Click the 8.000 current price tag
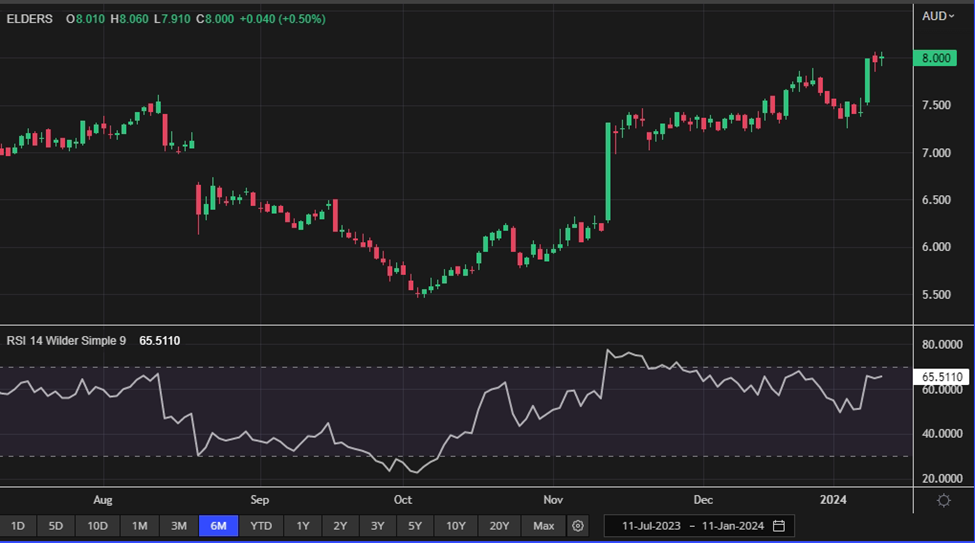 935,58
